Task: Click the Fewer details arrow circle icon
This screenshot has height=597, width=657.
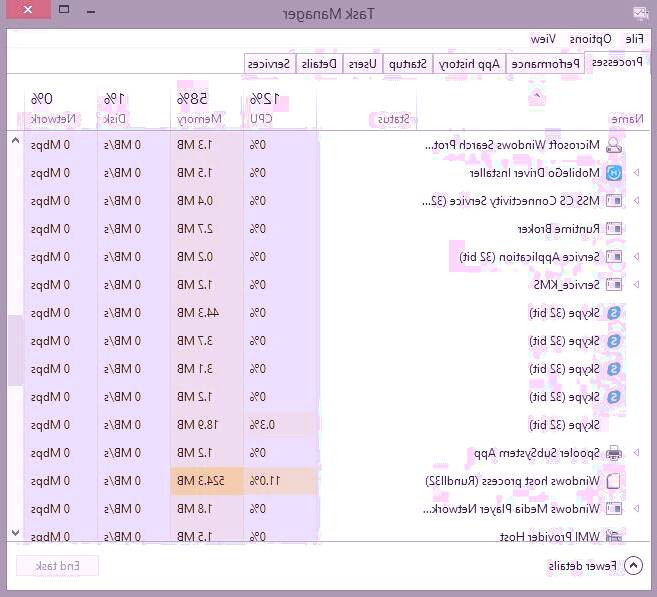Action: click(x=632, y=566)
